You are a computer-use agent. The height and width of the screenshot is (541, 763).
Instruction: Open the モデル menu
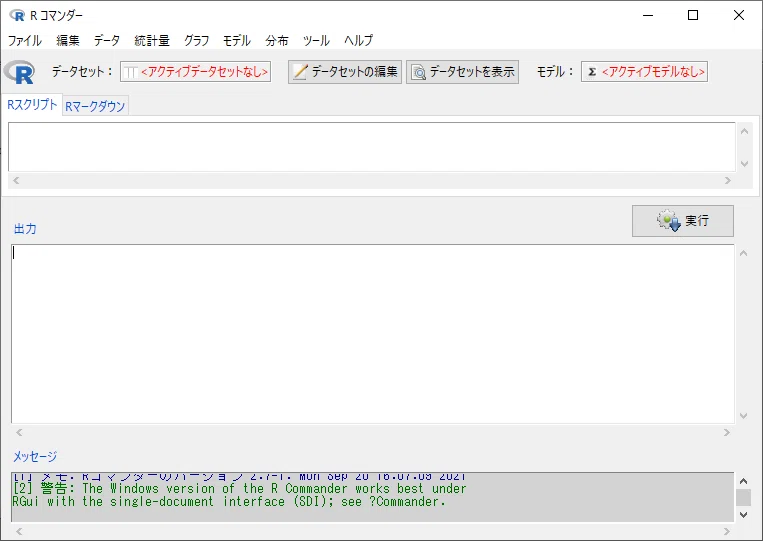click(237, 40)
